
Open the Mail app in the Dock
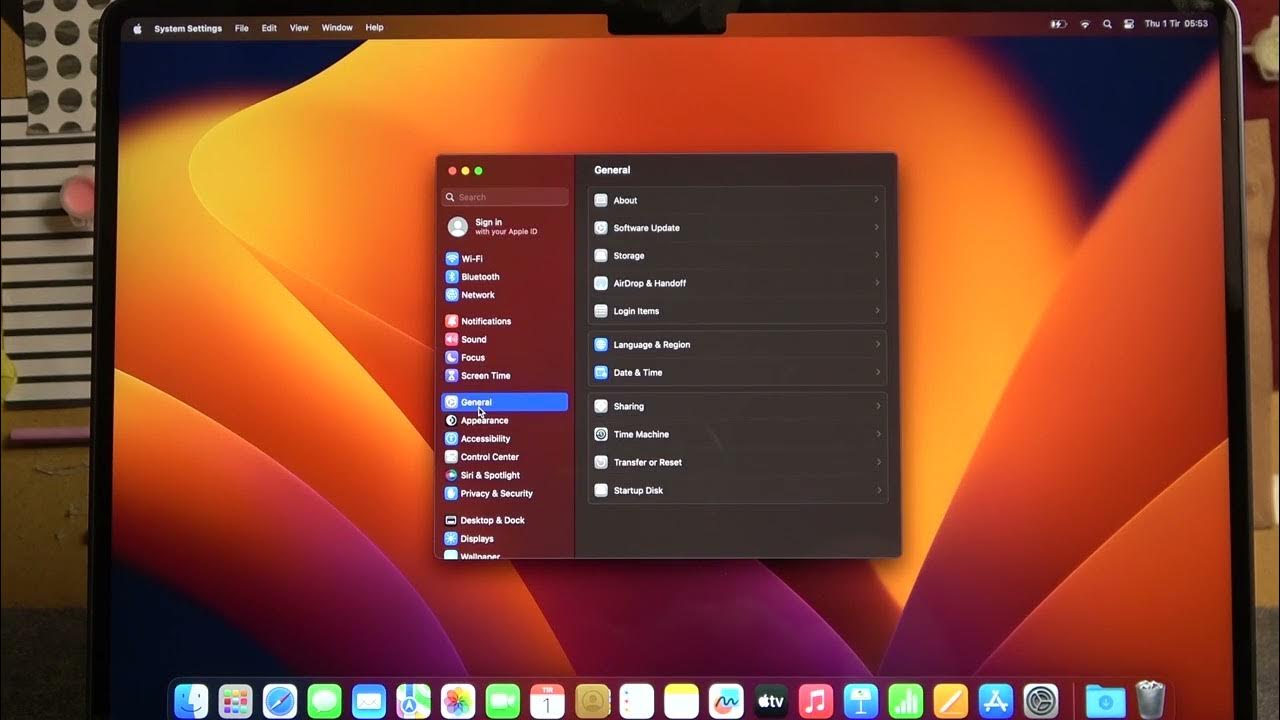click(369, 701)
